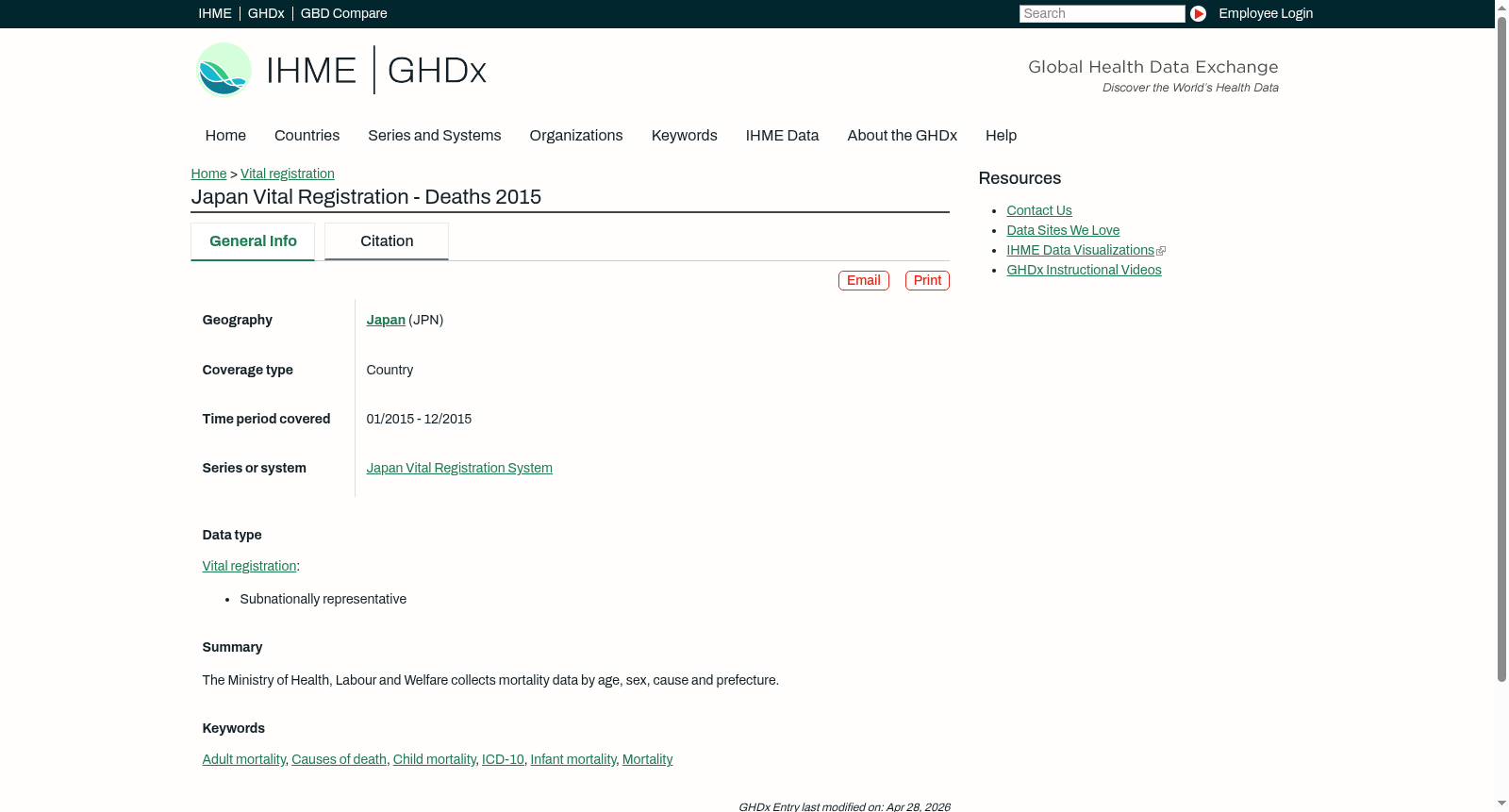Click the scrollbar down arrow
Viewport: 1509px width, 812px height.
pos(1501,804)
